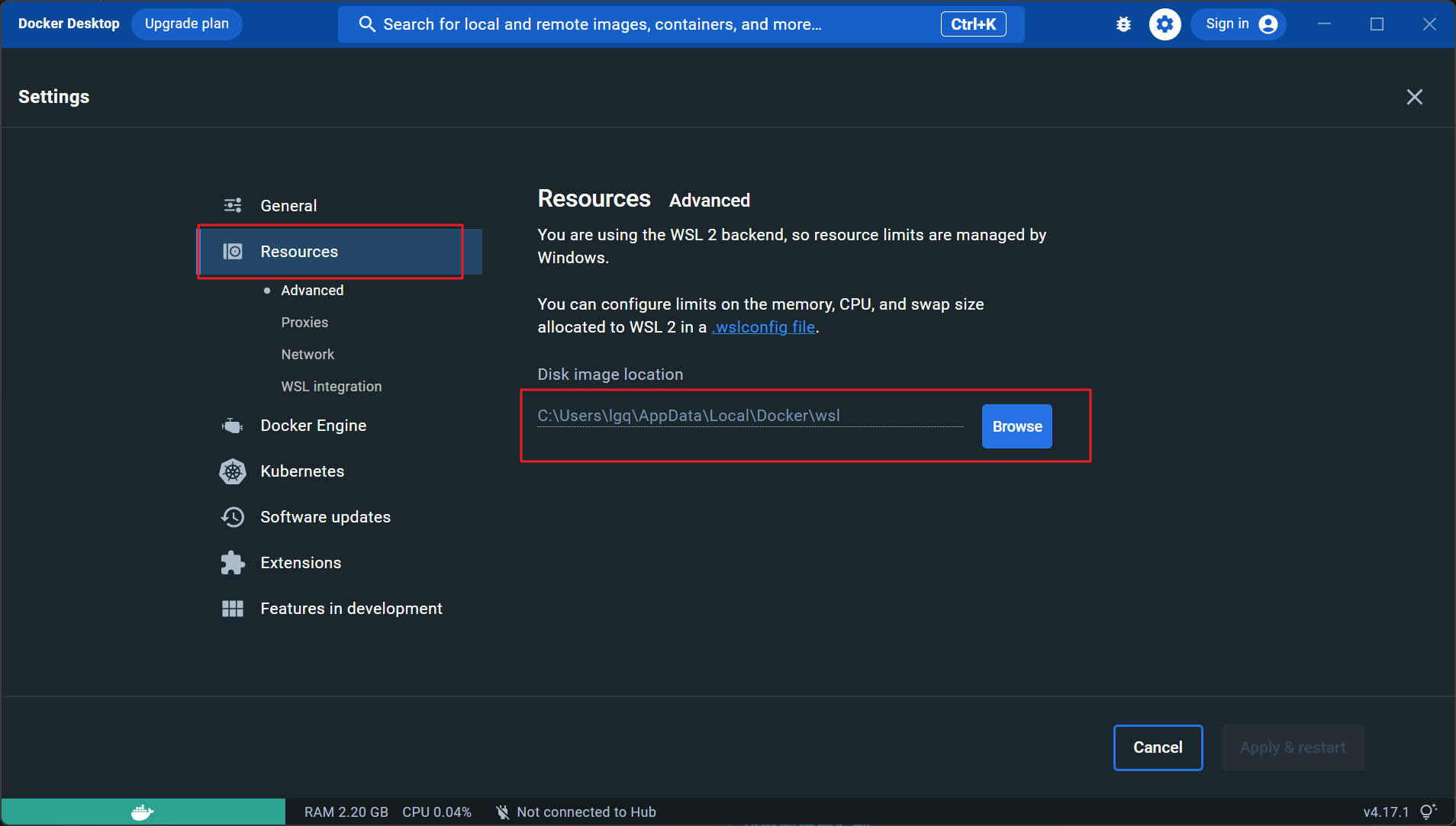
Task: Click the RAM 2.20 GB status text
Action: coord(346,812)
